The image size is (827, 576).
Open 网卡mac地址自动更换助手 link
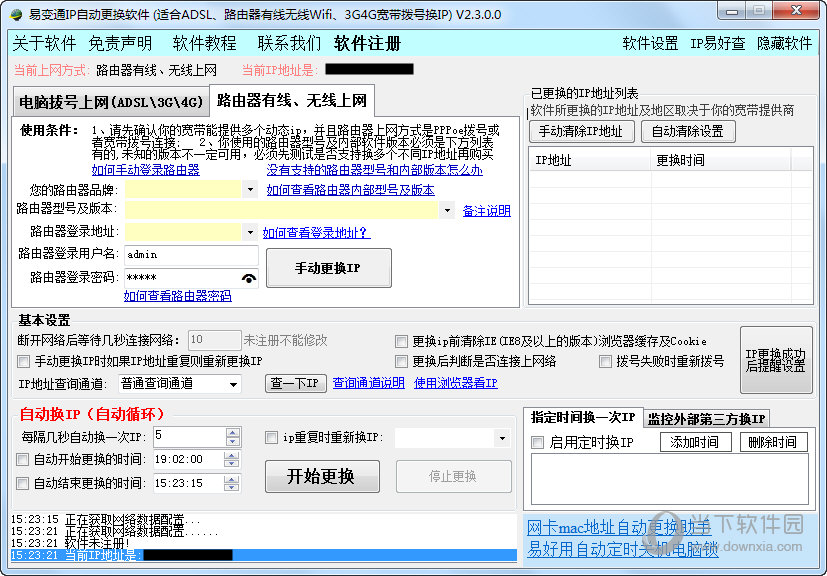click(619, 526)
